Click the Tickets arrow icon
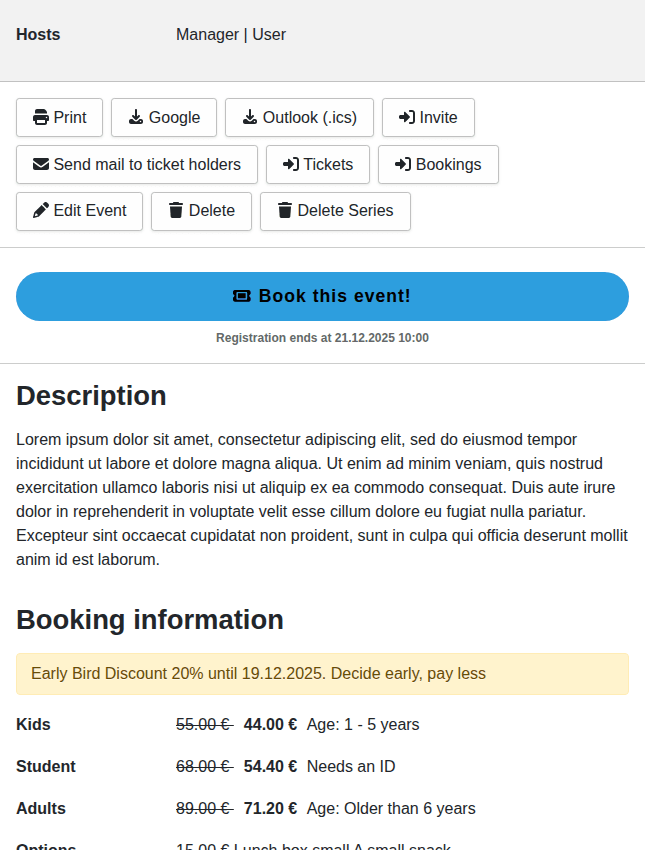Image resolution: width=650 pixels, height=850 pixels. [x=291, y=165]
